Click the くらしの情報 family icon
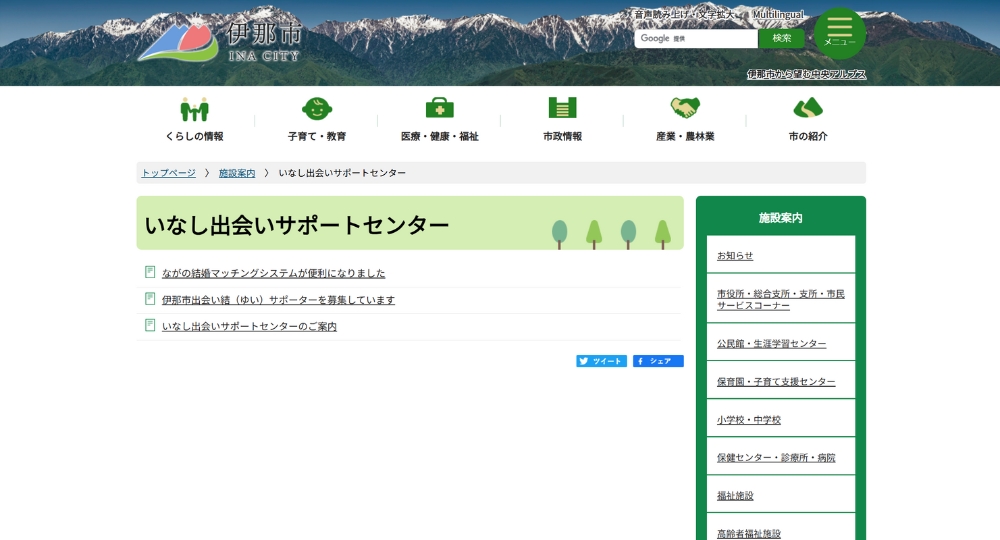The image size is (1000, 540). (x=195, y=109)
